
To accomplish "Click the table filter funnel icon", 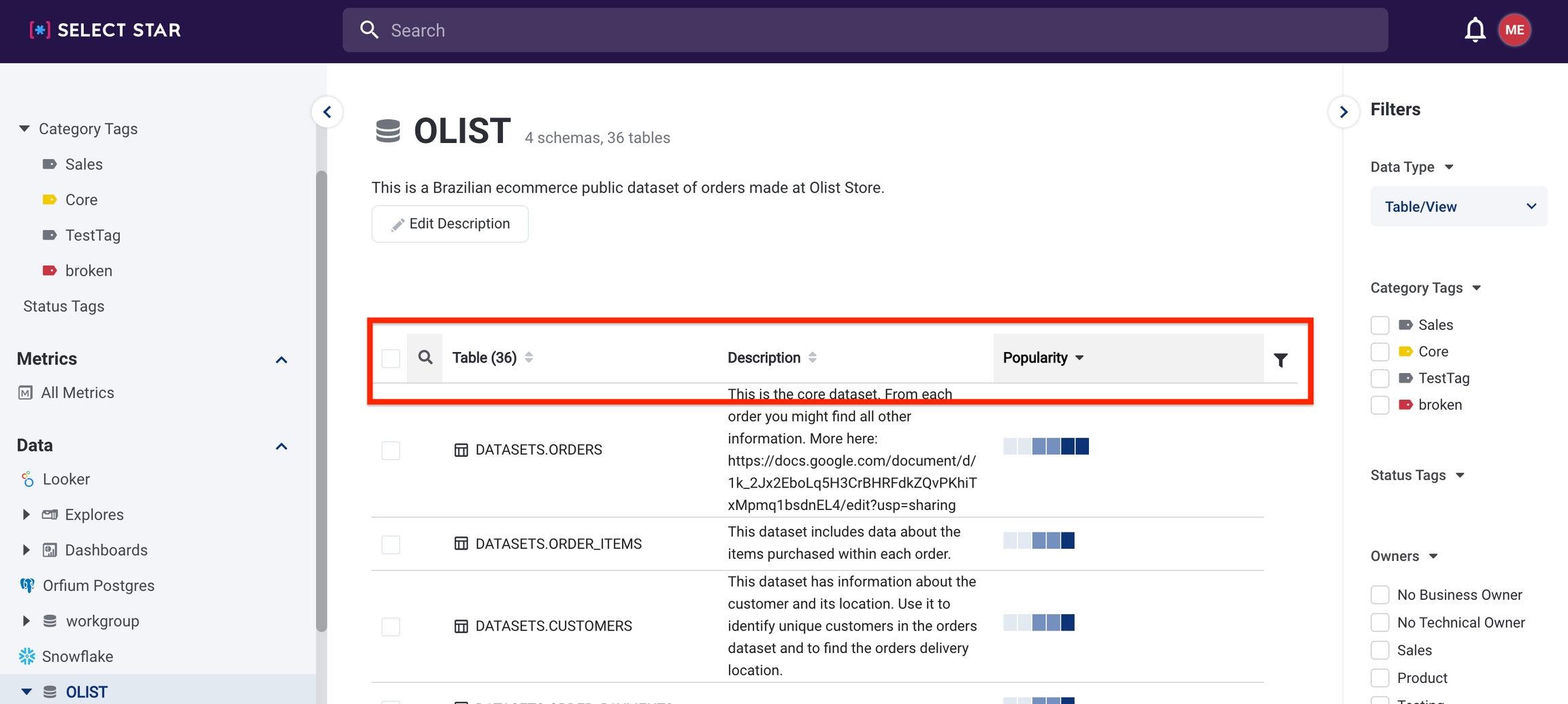I will click(1280, 359).
